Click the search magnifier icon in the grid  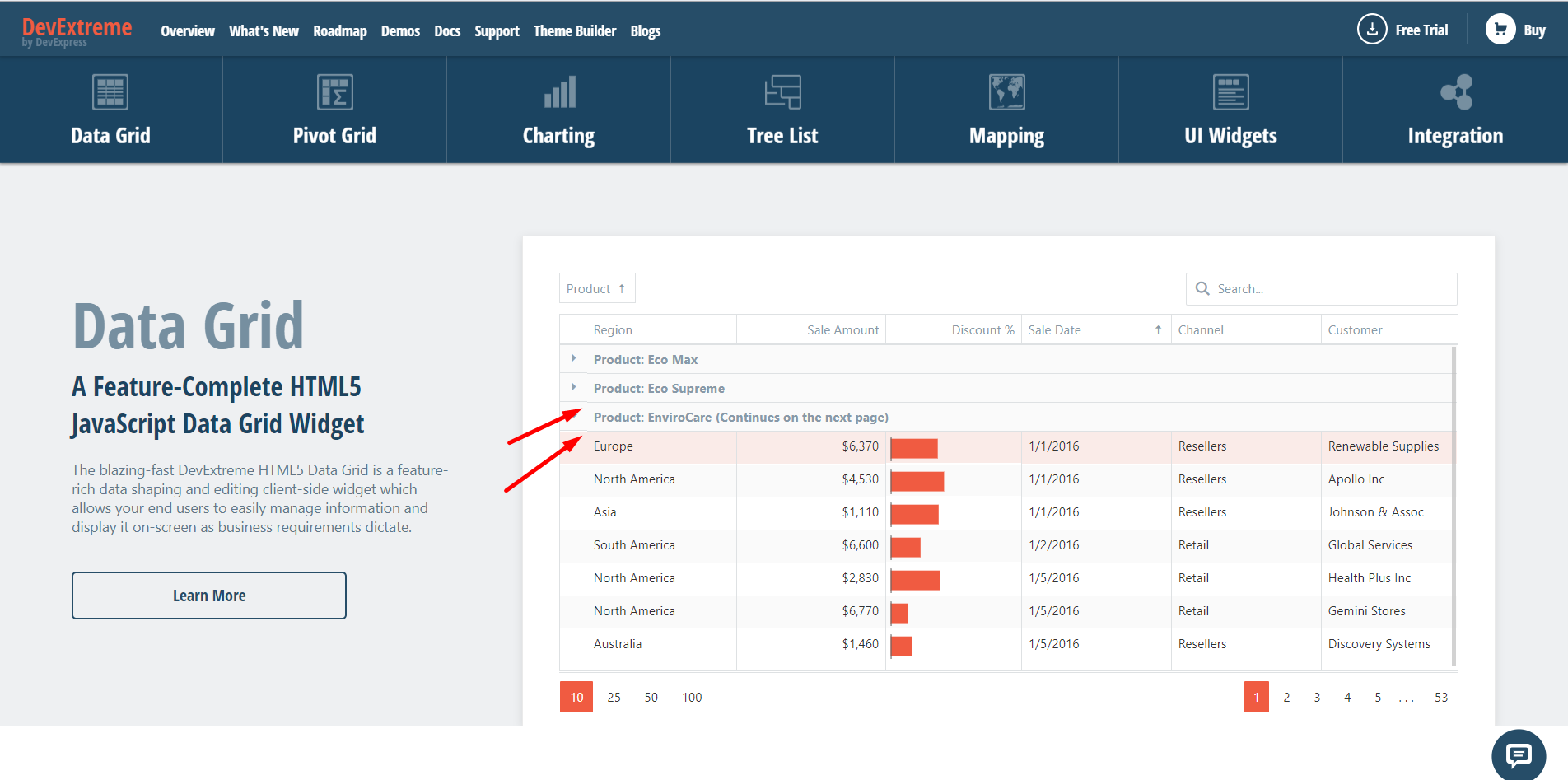[1202, 288]
